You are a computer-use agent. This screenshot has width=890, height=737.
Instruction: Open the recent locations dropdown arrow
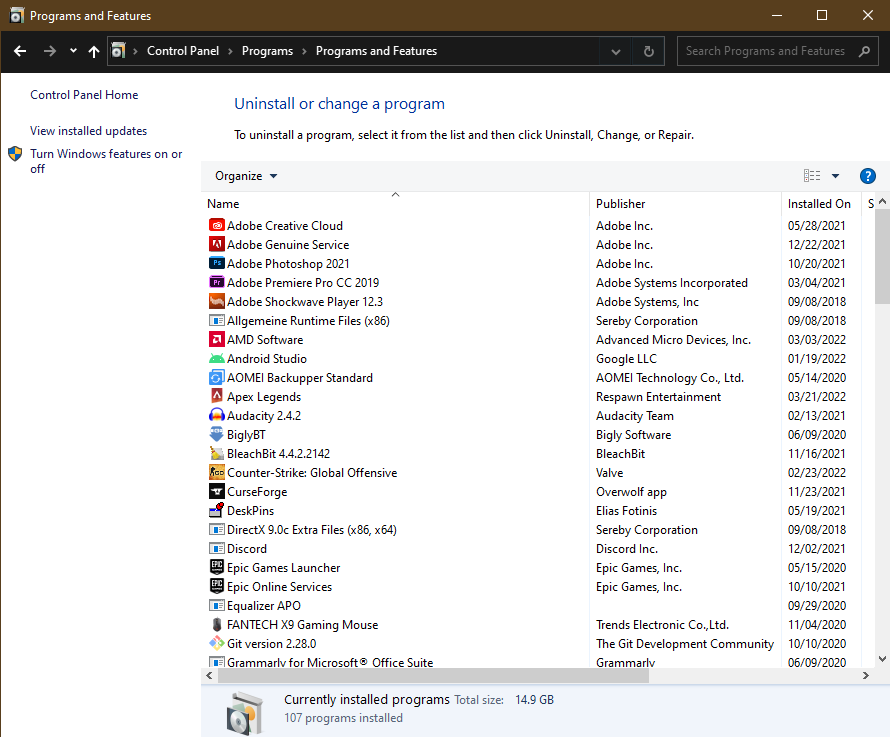(x=73, y=51)
